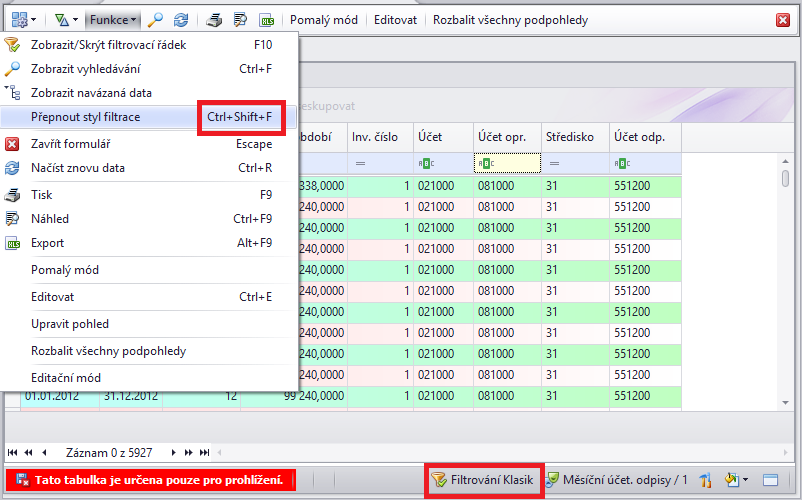Click the Inv. číslo column header

[380, 137]
